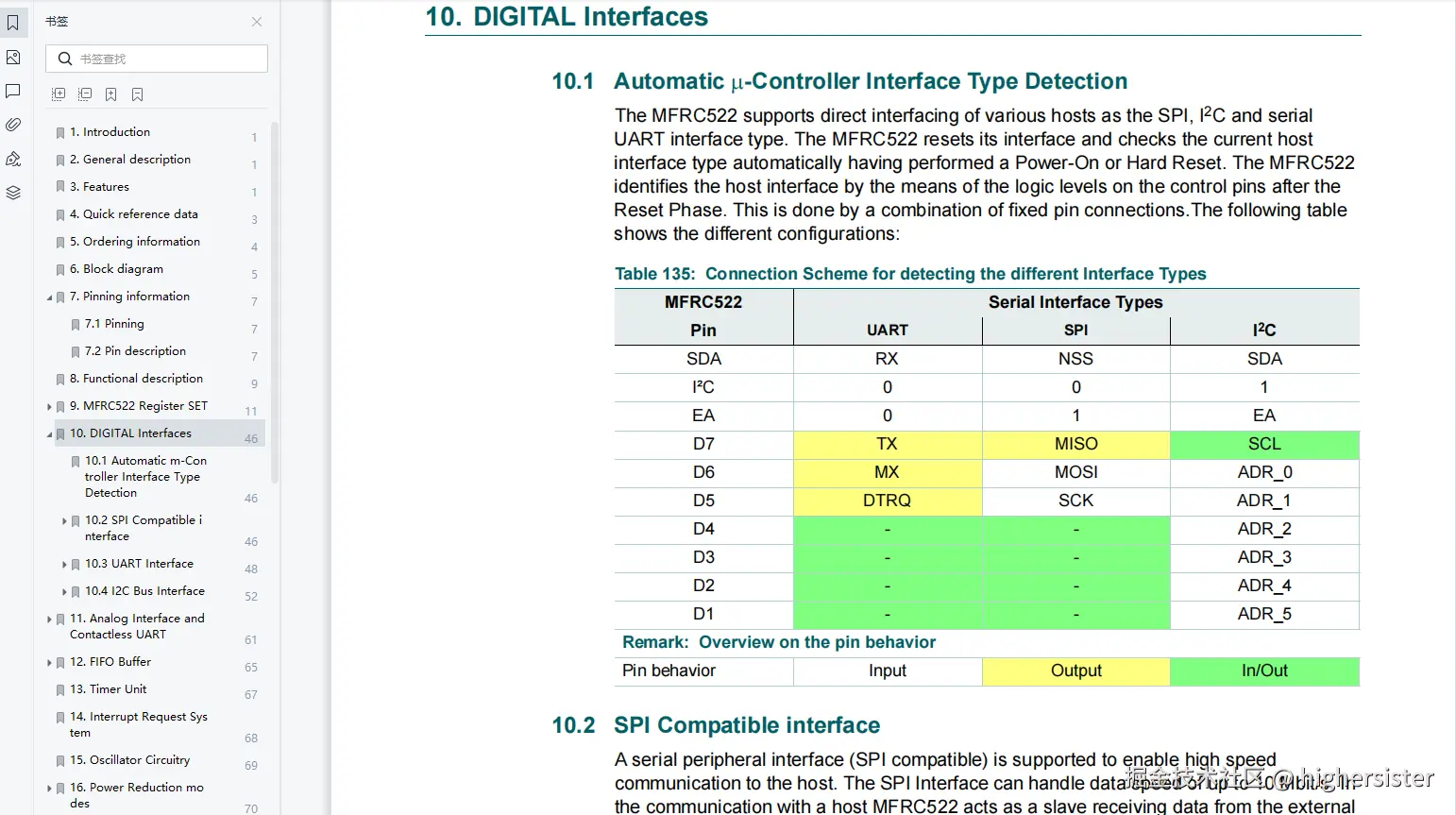Viewport: 1456px width, 815px height.
Task: Click the green 'In/Out' legend cell
Action: [1264, 671]
